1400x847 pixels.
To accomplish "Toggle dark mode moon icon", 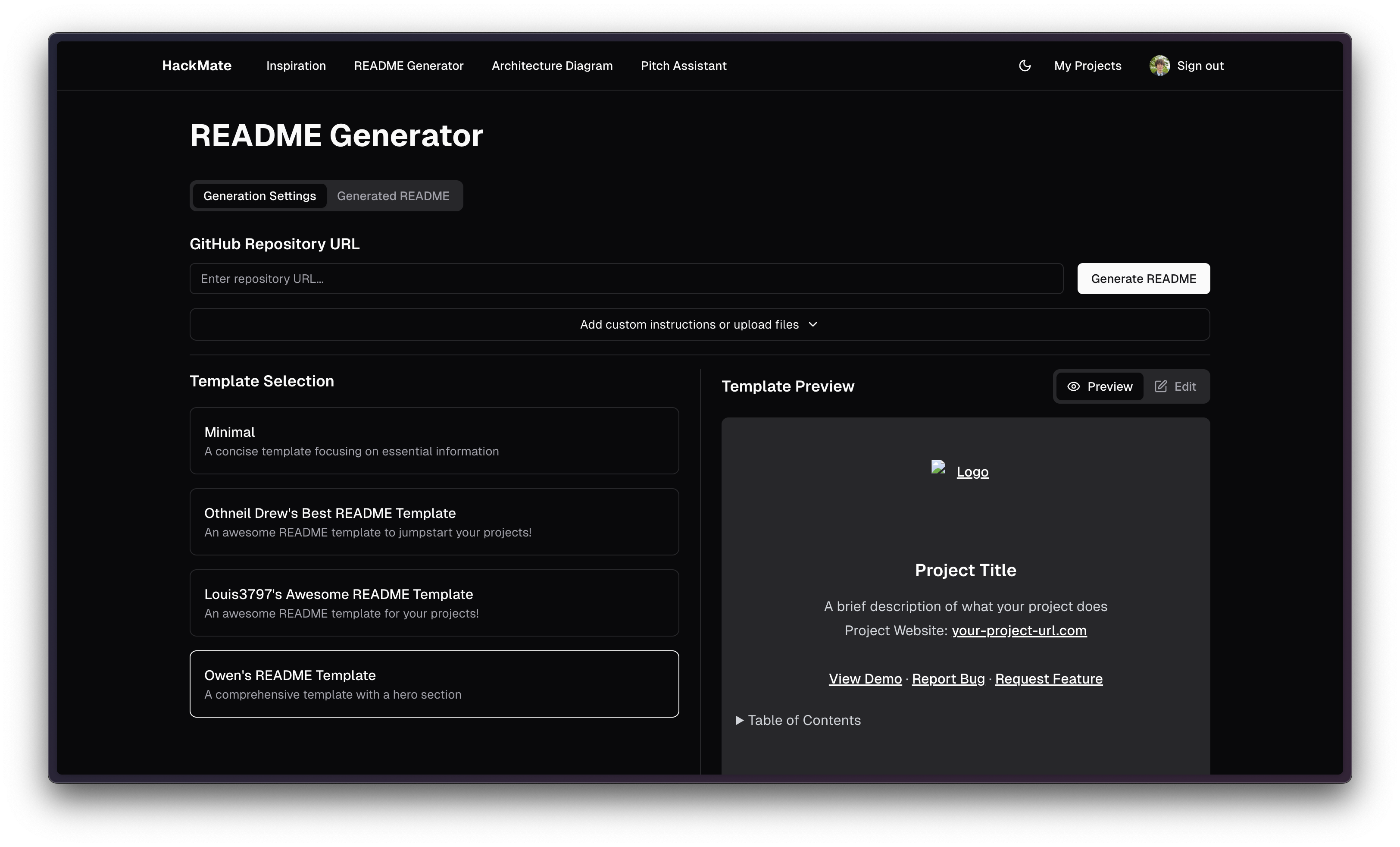I will click(x=1025, y=66).
